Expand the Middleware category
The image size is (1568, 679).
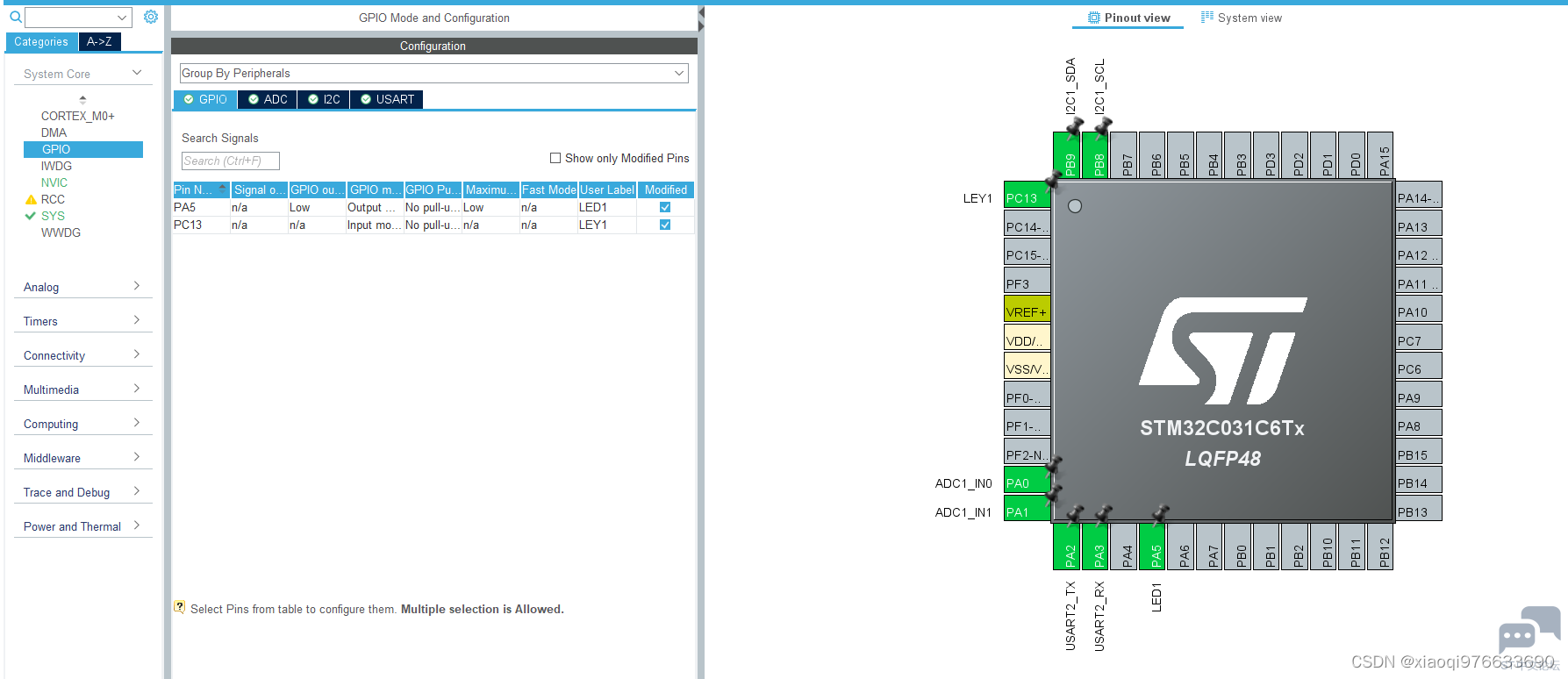coord(82,458)
